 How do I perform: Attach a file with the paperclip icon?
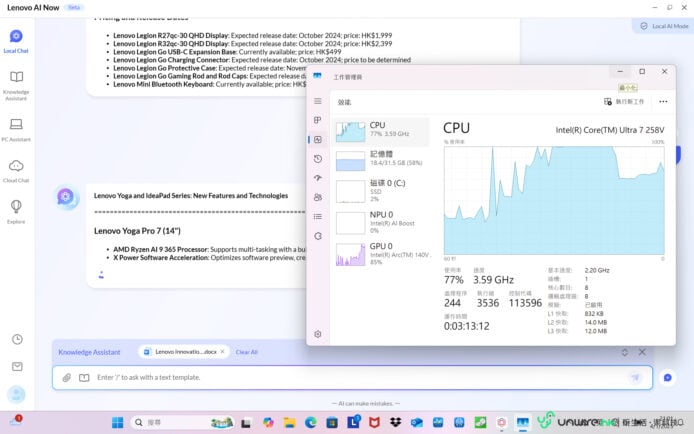(x=66, y=377)
